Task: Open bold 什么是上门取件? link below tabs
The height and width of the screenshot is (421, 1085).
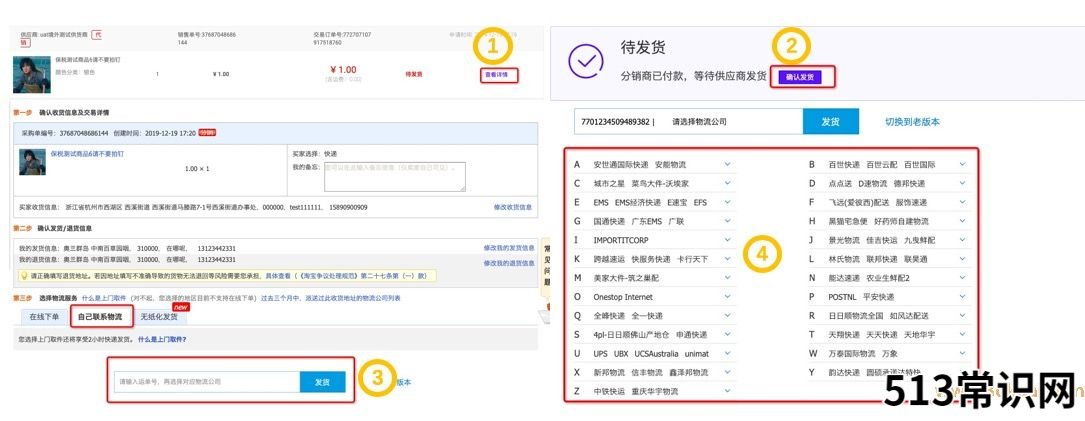Action: pyautogui.click(x=161, y=339)
